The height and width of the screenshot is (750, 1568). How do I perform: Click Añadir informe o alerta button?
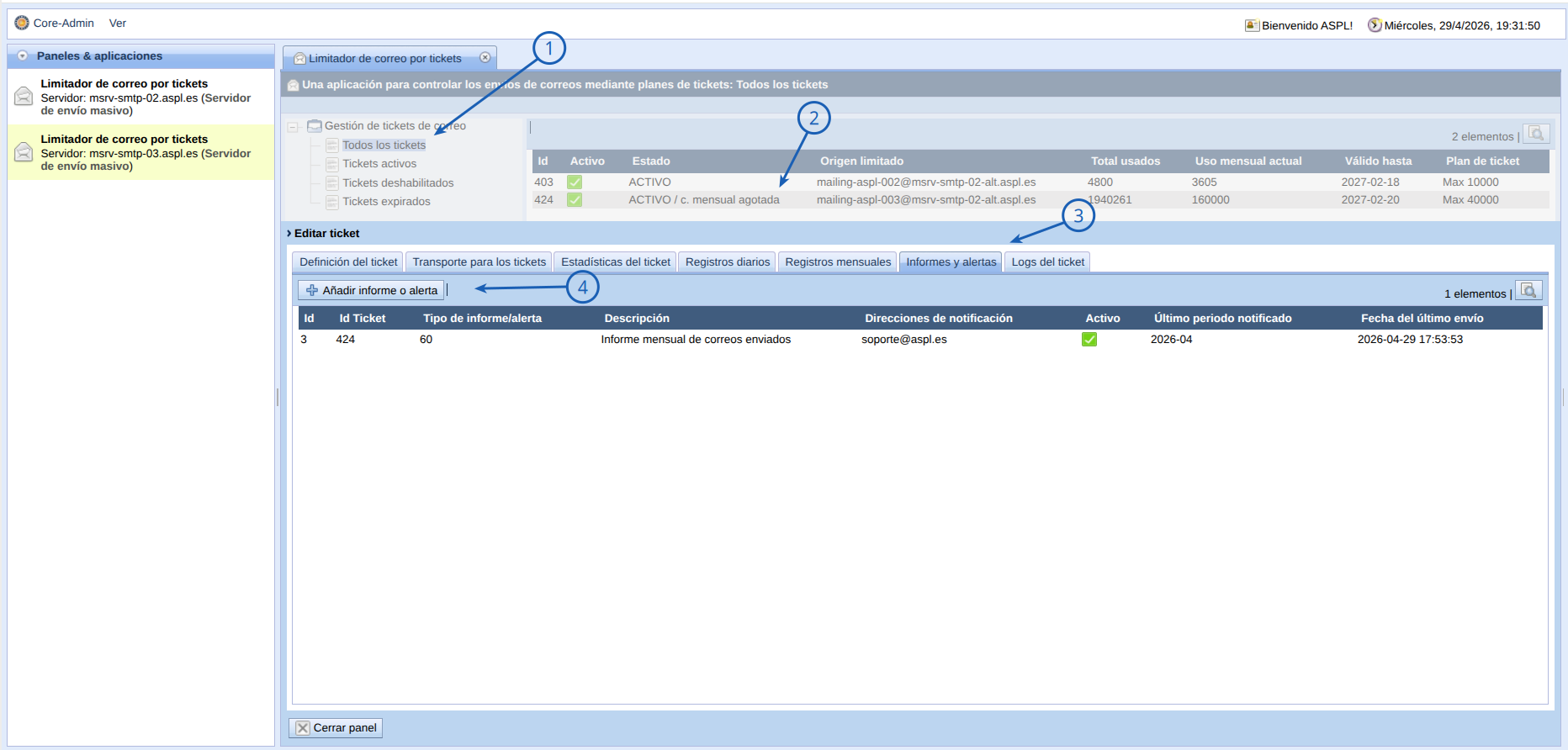pos(371,290)
